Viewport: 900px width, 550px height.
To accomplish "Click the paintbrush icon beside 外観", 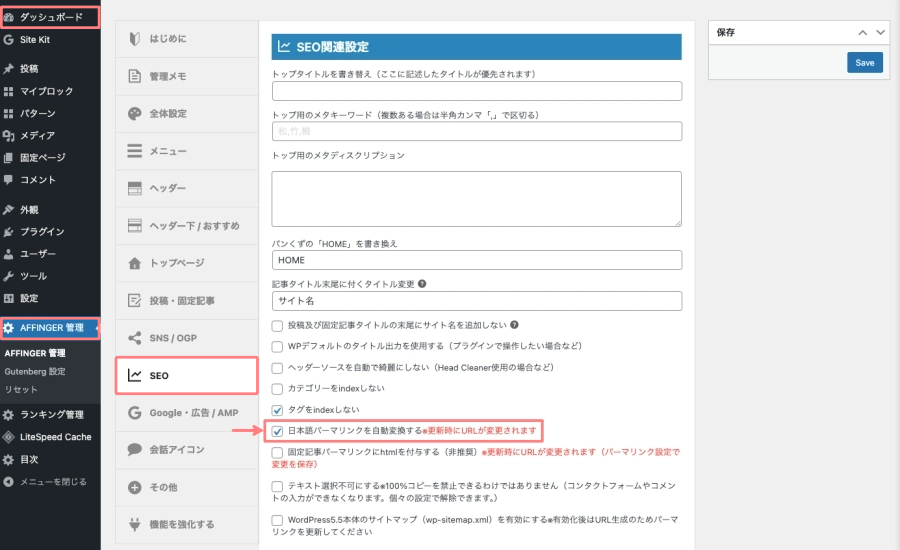I will pos(9,210).
